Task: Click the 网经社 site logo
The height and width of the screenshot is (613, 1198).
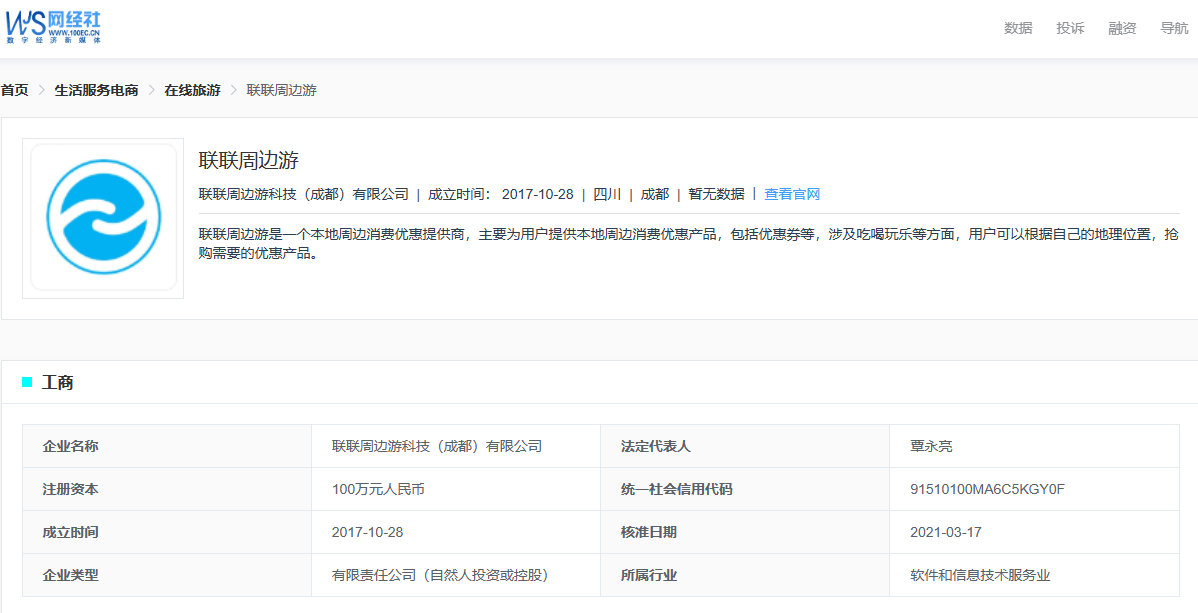Action: pos(53,28)
